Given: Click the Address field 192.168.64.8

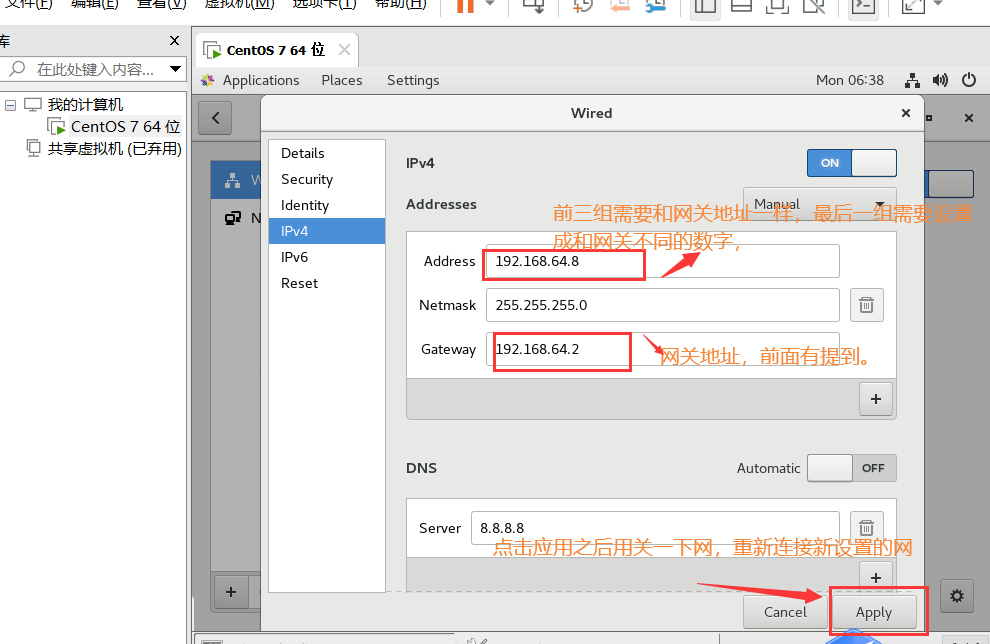Looking at the screenshot, I should pos(663,261).
